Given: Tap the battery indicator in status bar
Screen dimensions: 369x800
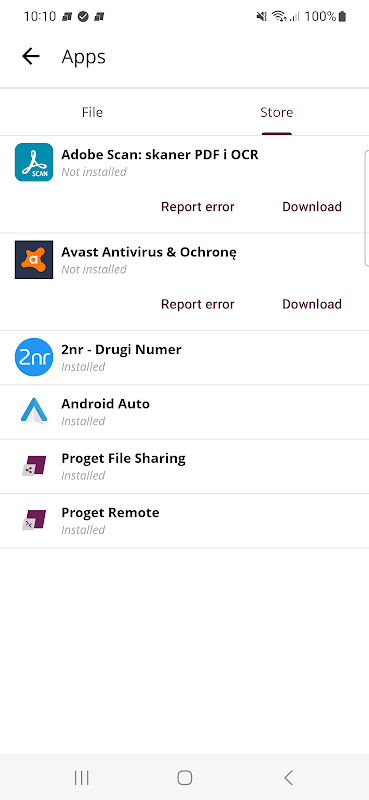Looking at the screenshot, I should (x=342, y=17).
